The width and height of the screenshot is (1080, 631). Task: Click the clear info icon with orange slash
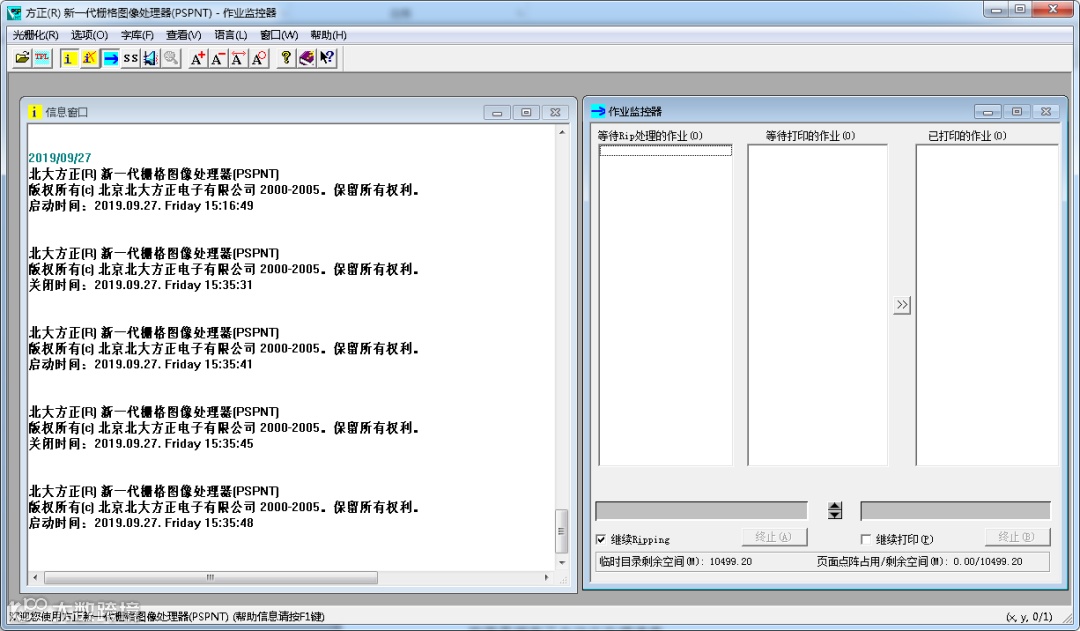point(89,58)
